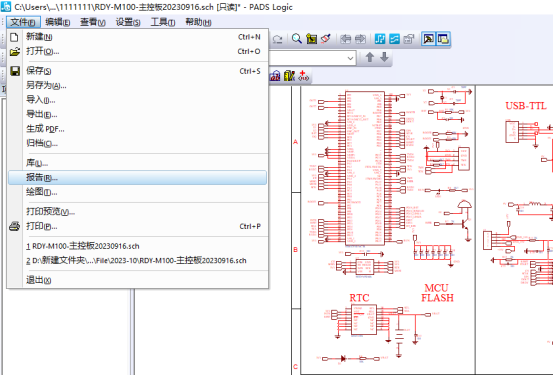Open the 工具 menu
Screen dimensions: 554x376
coord(163,22)
